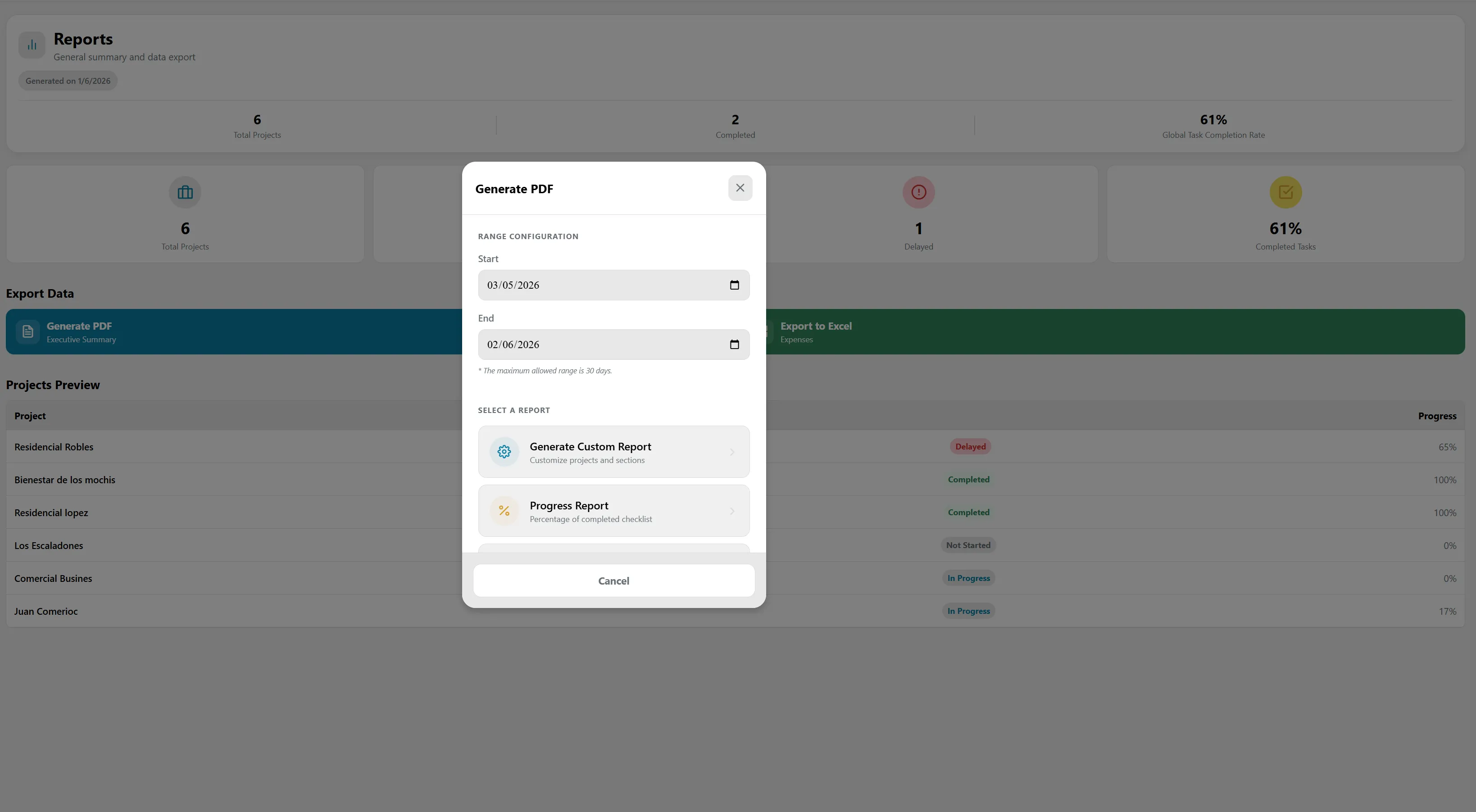
Task: Click the Completed Tasks checkbox icon
Action: [1285, 192]
